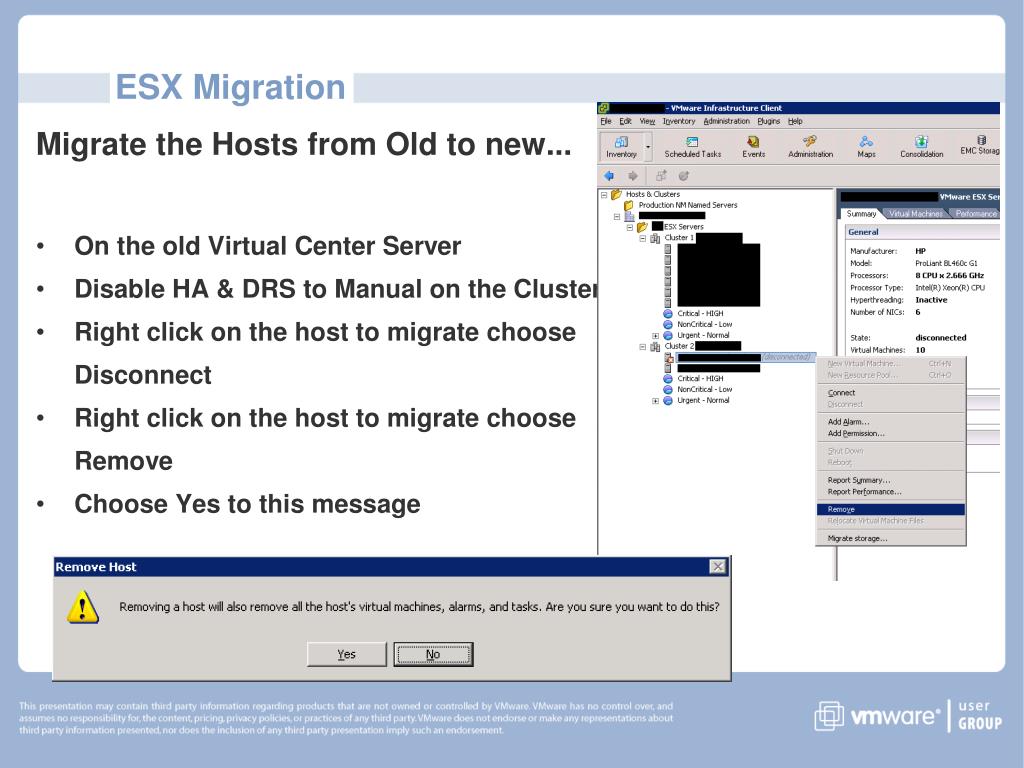Select the Summary tab
Screen dimensions: 1024x768
861,214
